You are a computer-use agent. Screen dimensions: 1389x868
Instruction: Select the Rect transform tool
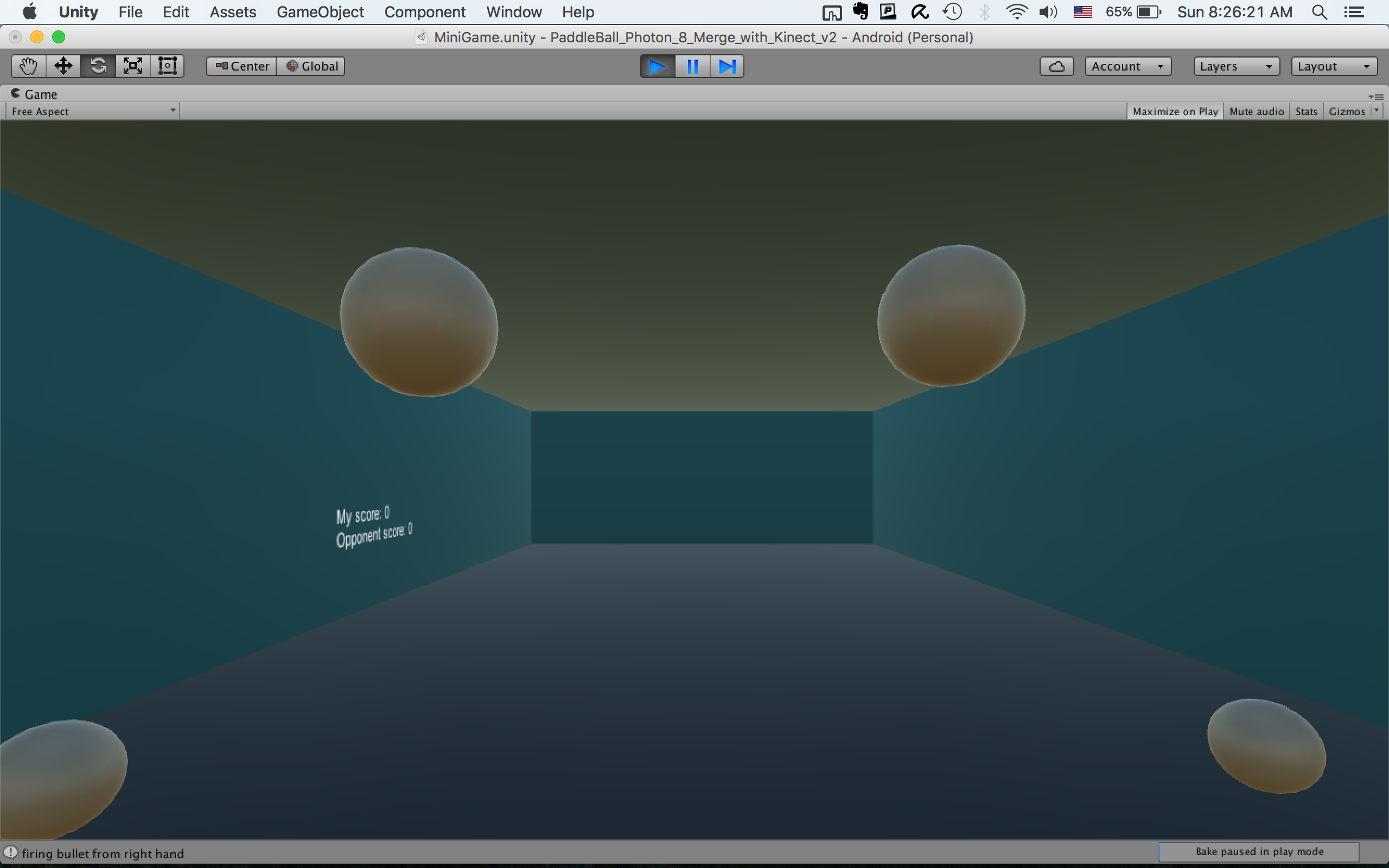click(167, 66)
